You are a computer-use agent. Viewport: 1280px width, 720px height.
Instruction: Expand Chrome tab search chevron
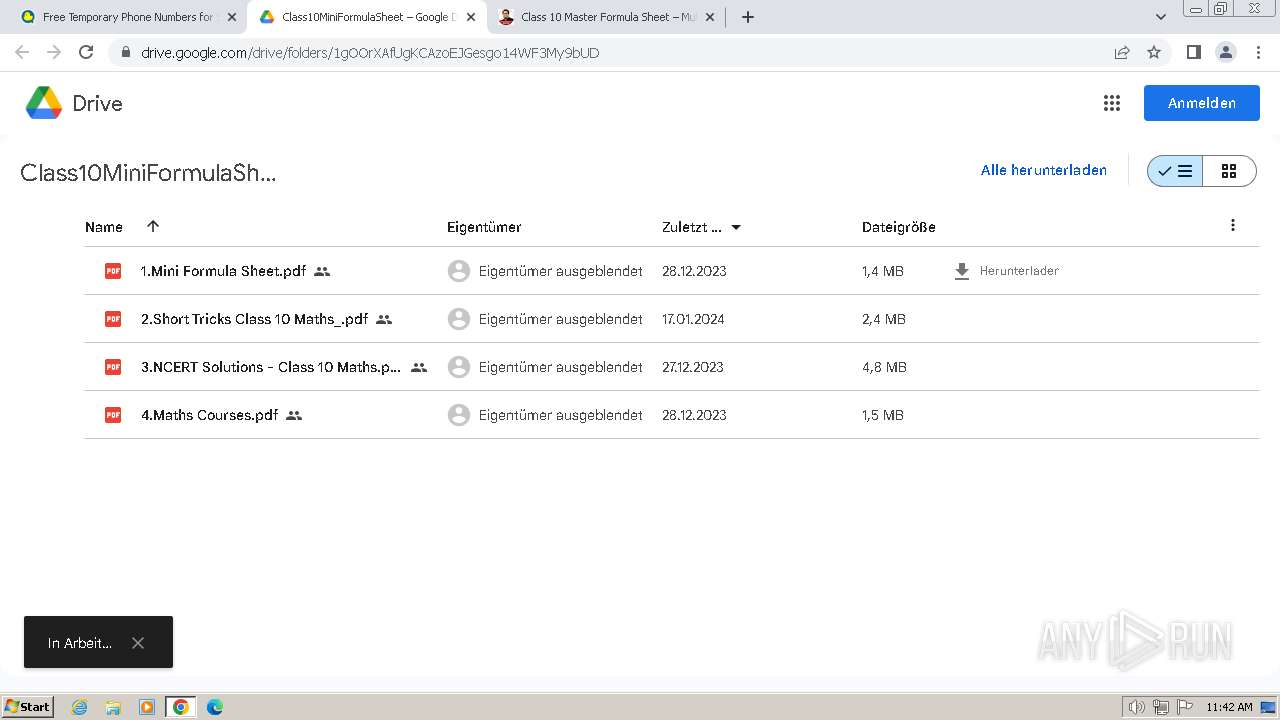[1160, 17]
